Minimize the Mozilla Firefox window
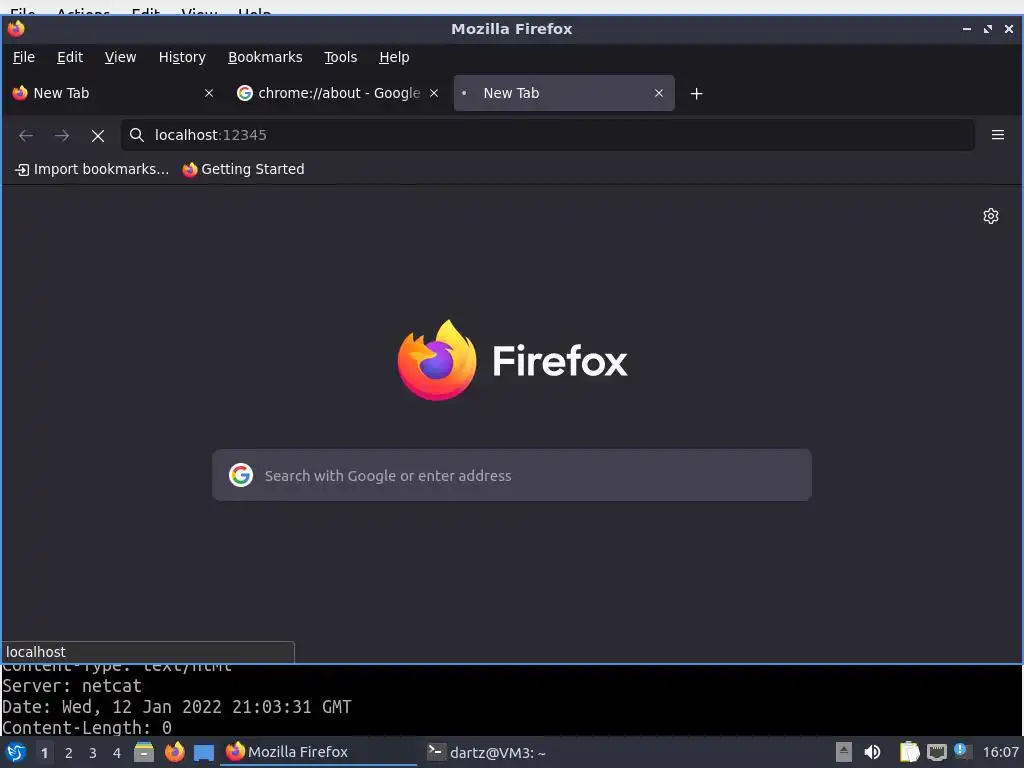 (x=967, y=29)
